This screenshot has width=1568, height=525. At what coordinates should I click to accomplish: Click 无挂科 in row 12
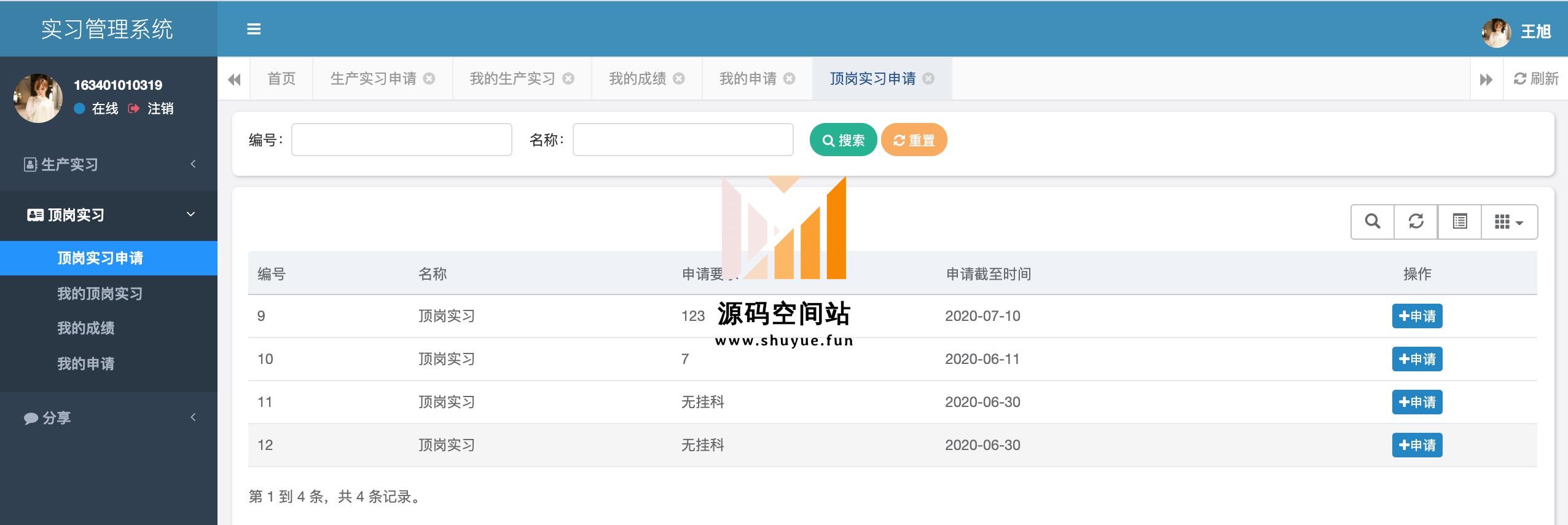pyautogui.click(x=703, y=445)
